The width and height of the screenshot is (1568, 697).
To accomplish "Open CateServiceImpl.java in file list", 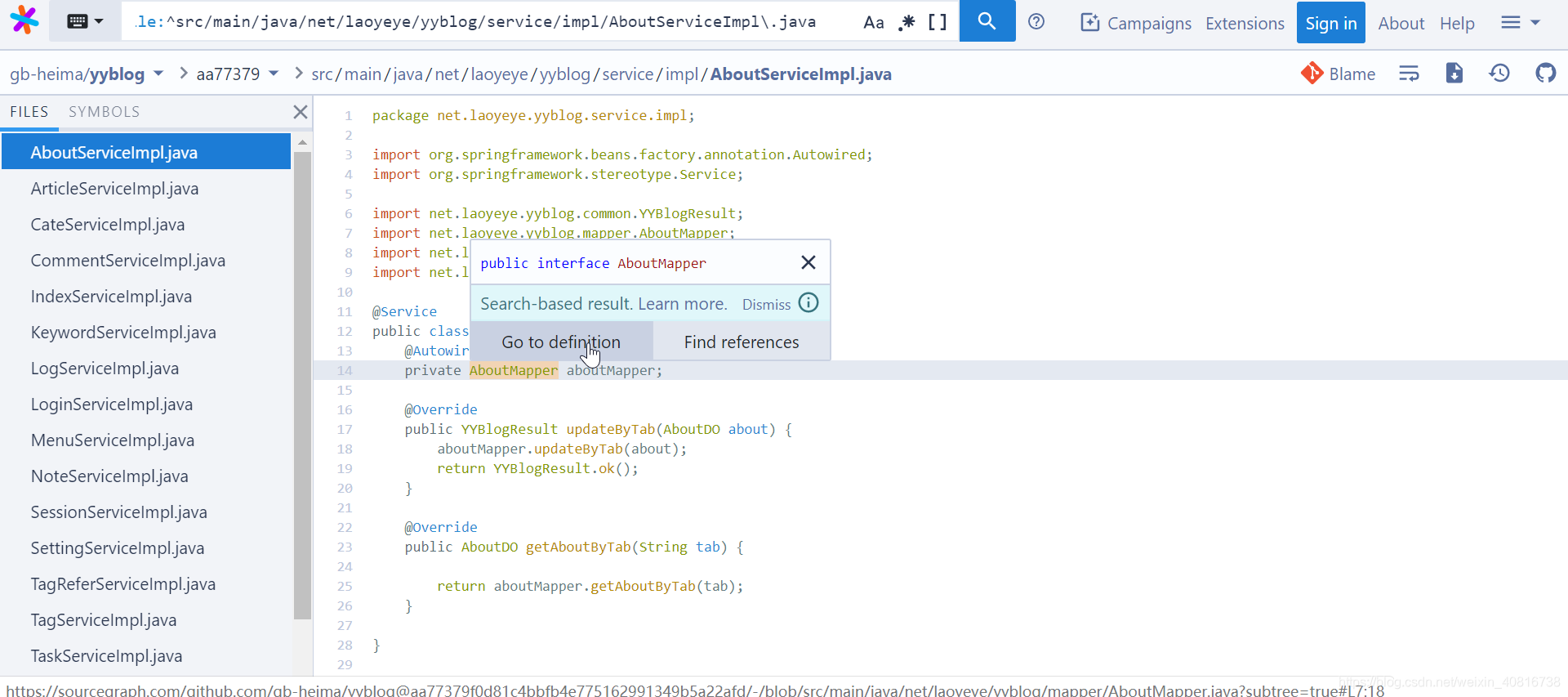I will click(x=146, y=224).
